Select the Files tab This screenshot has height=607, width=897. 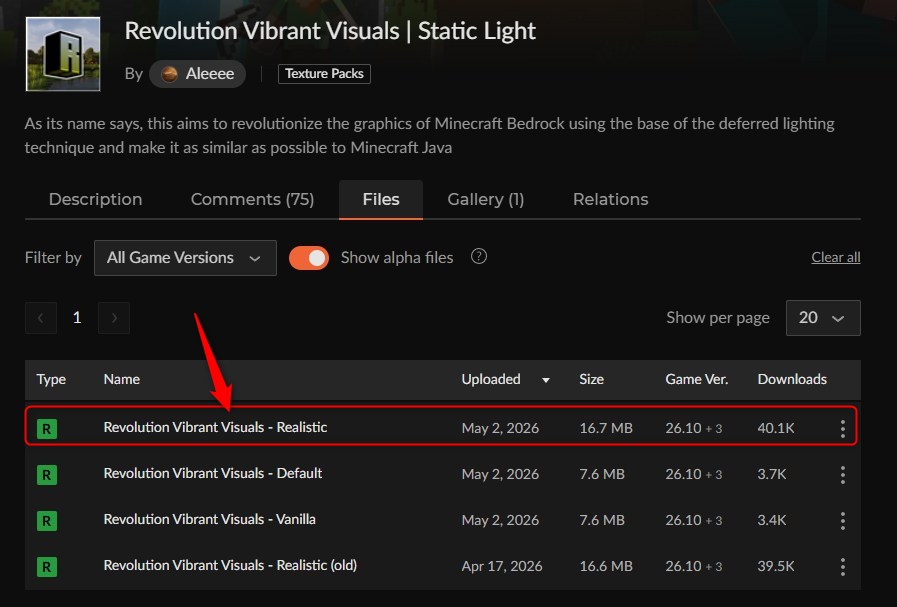coord(381,199)
